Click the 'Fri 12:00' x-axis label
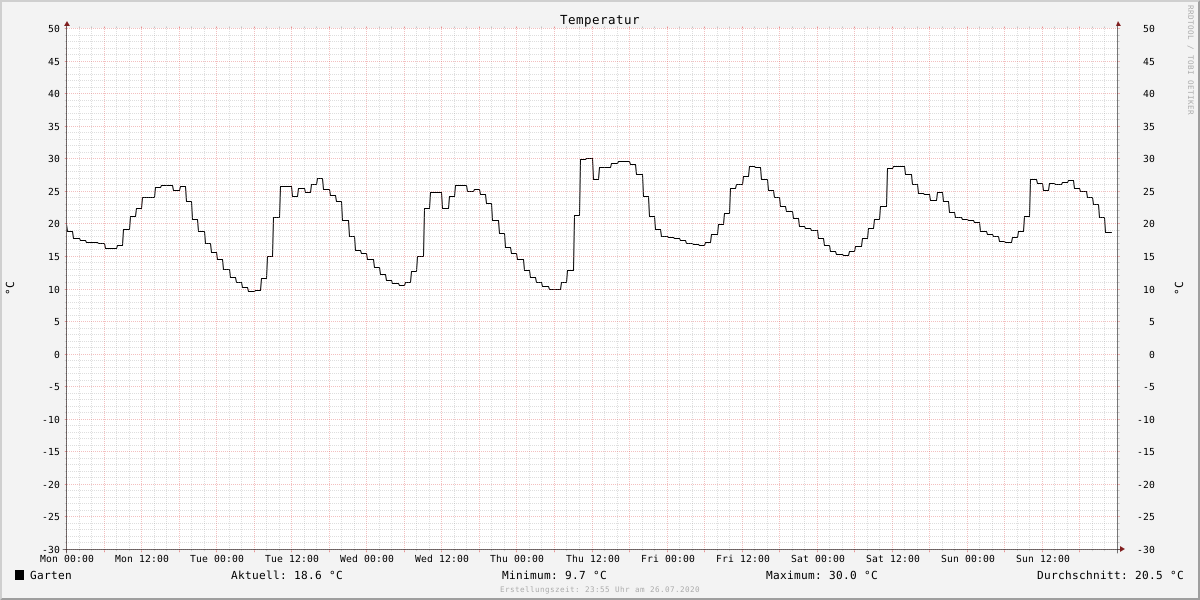 (x=743, y=559)
